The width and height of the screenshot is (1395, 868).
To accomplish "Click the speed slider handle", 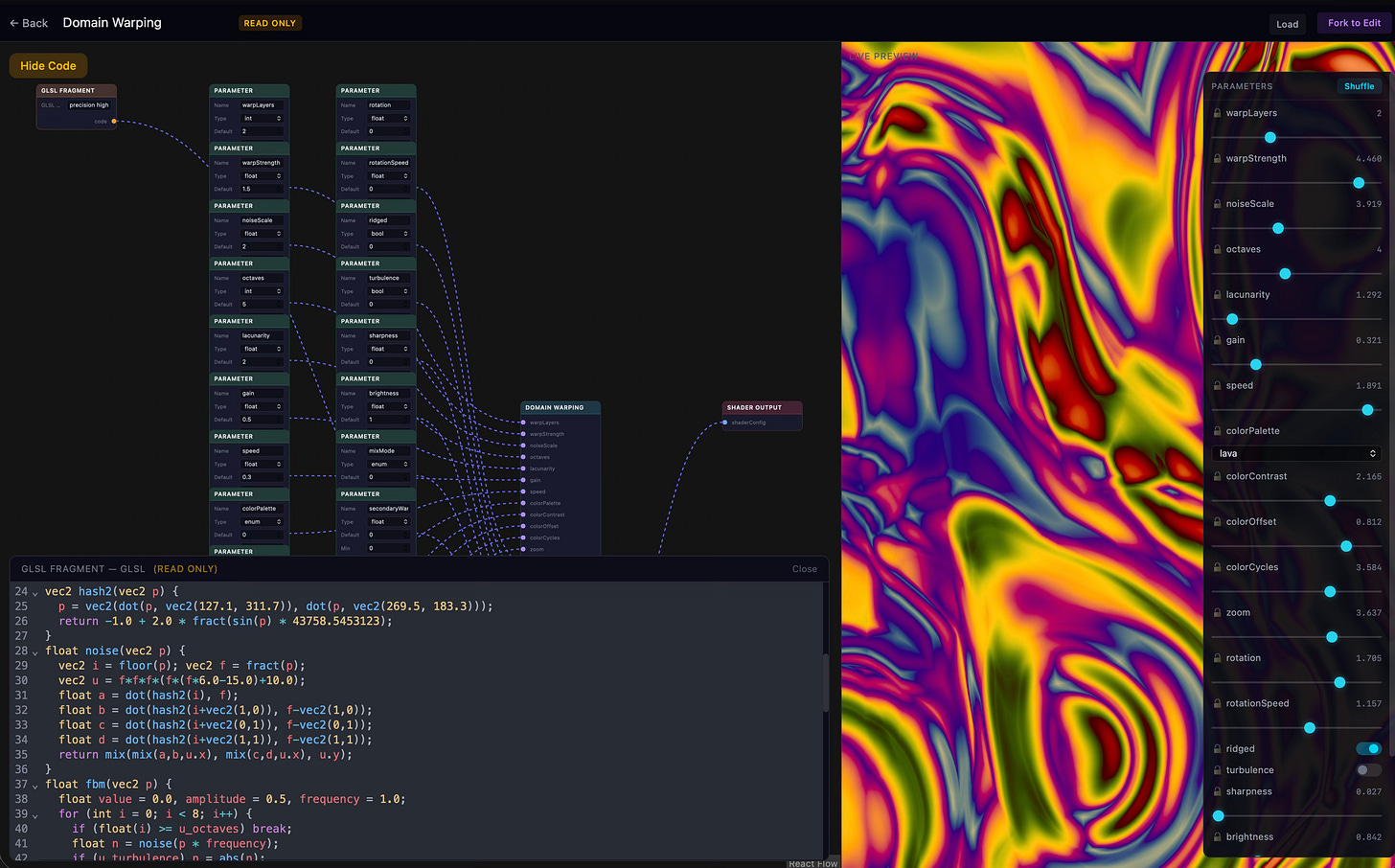I will coord(1367,410).
